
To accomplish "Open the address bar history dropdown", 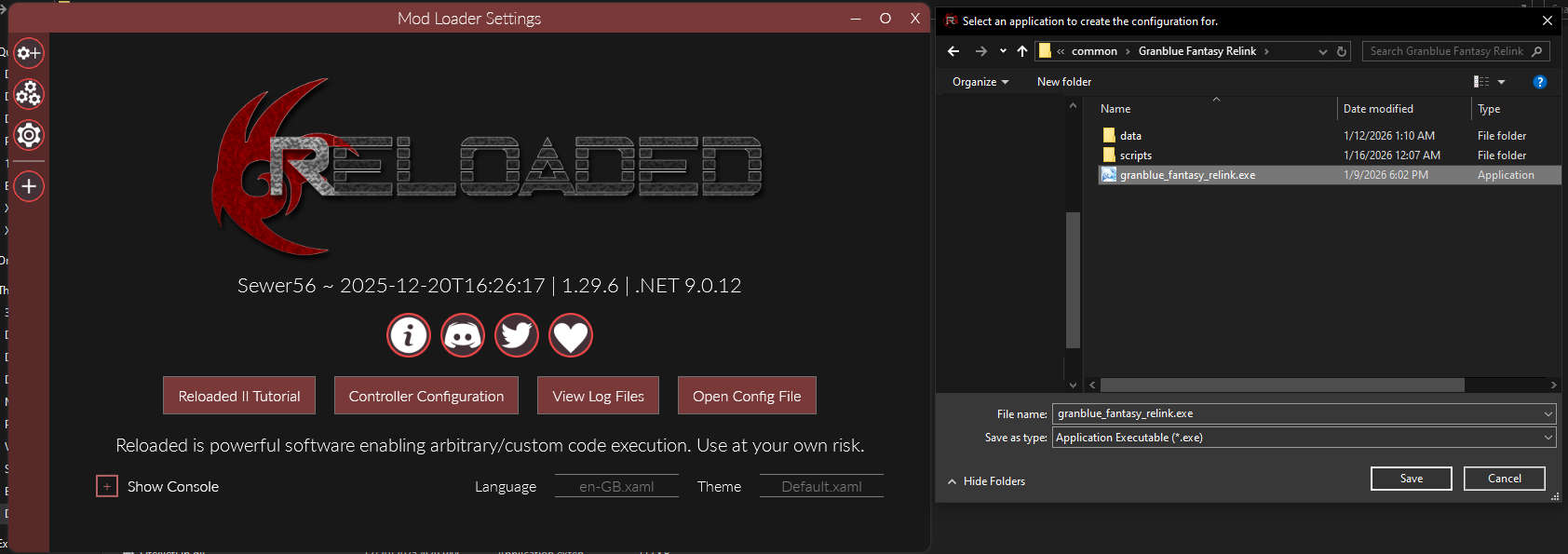I will pos(1322,52).
